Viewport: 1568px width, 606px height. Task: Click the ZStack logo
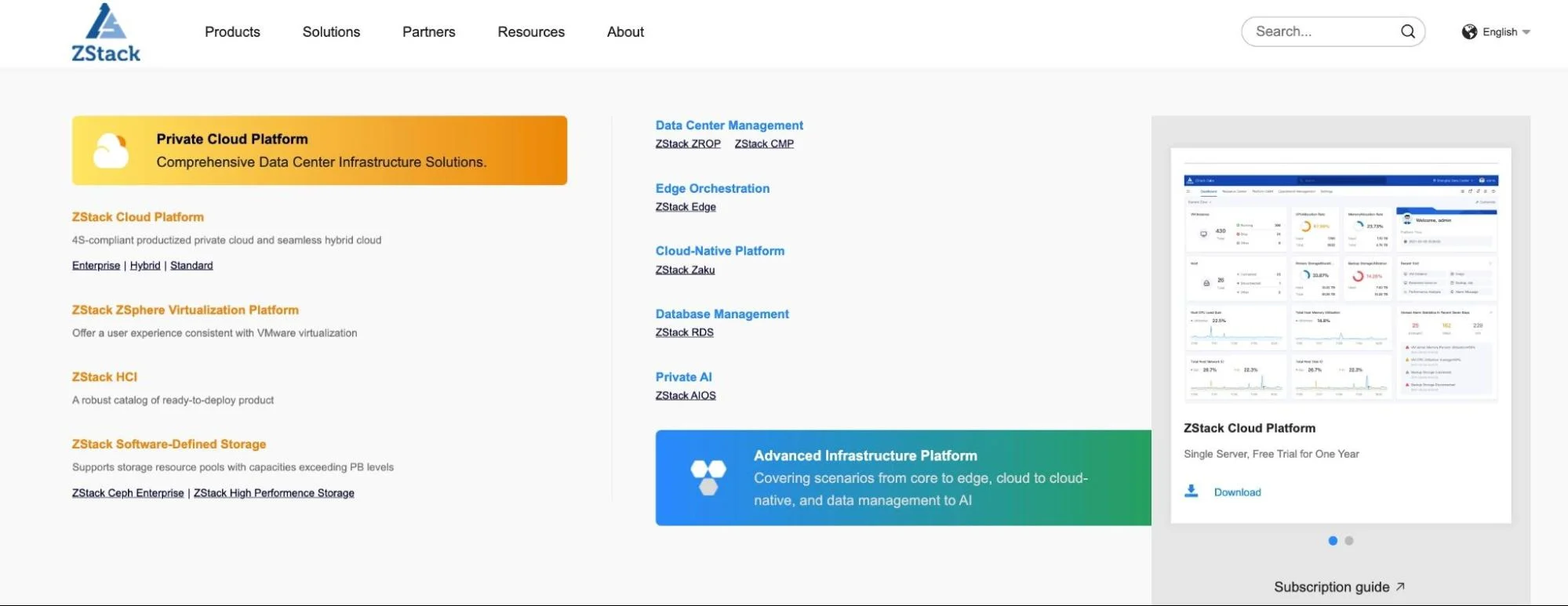click(x=106, y=32)
